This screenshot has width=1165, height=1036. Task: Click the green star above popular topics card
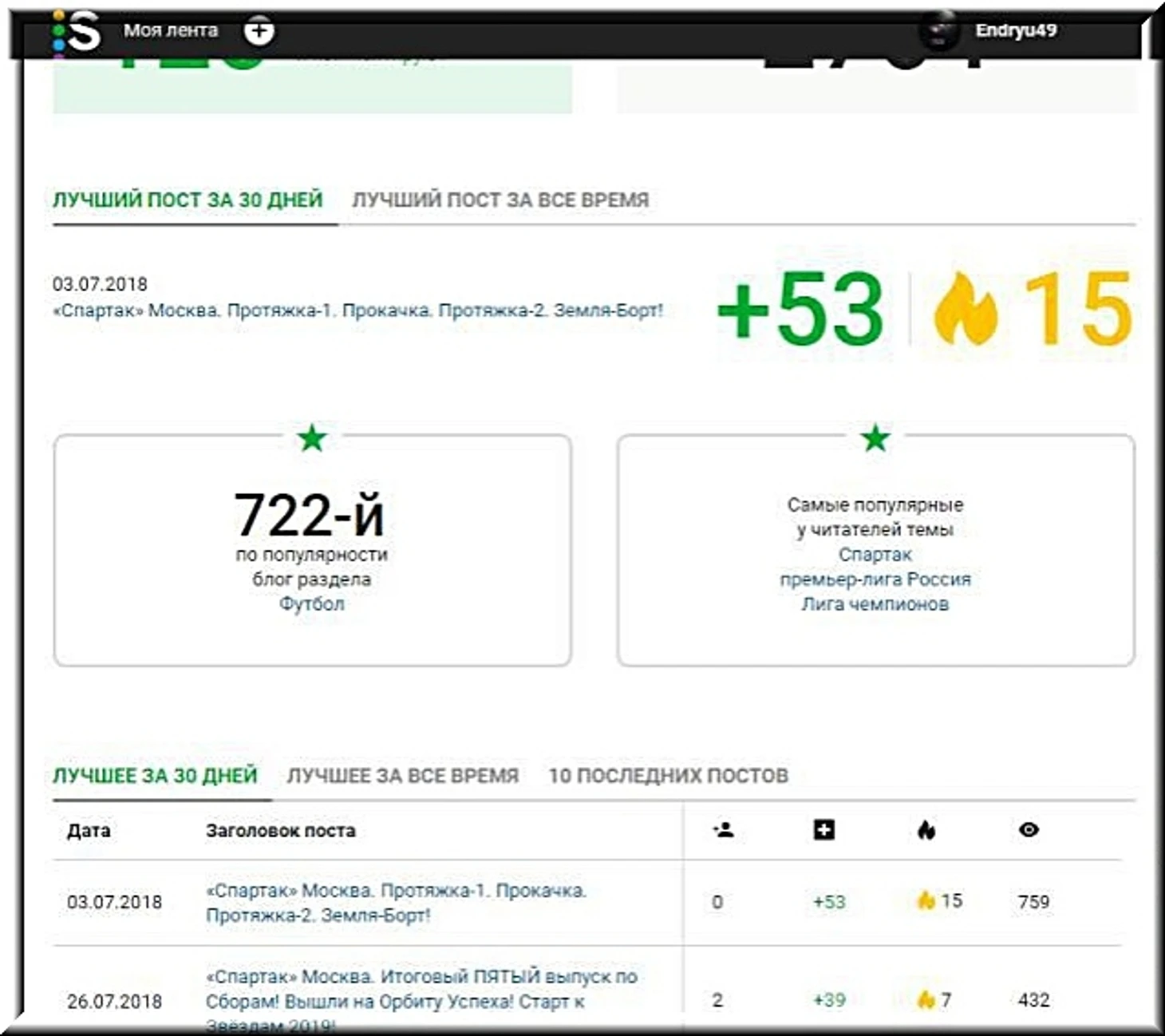click(x=875, y=437)
